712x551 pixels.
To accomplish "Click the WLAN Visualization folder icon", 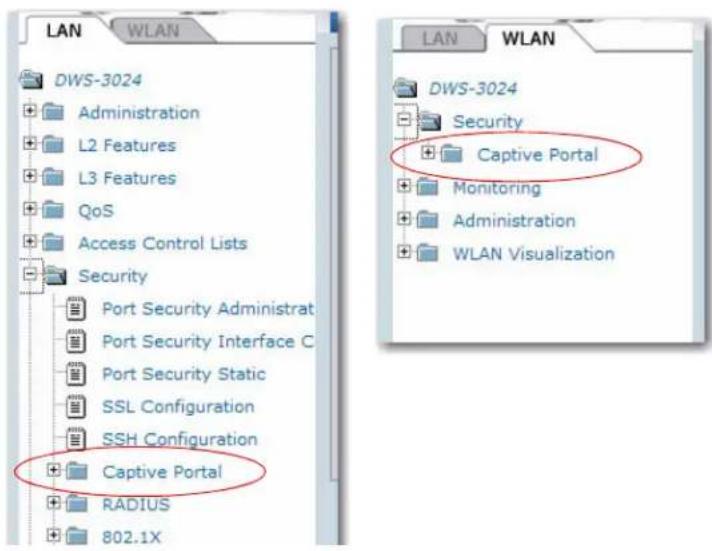I will [428, 253].
